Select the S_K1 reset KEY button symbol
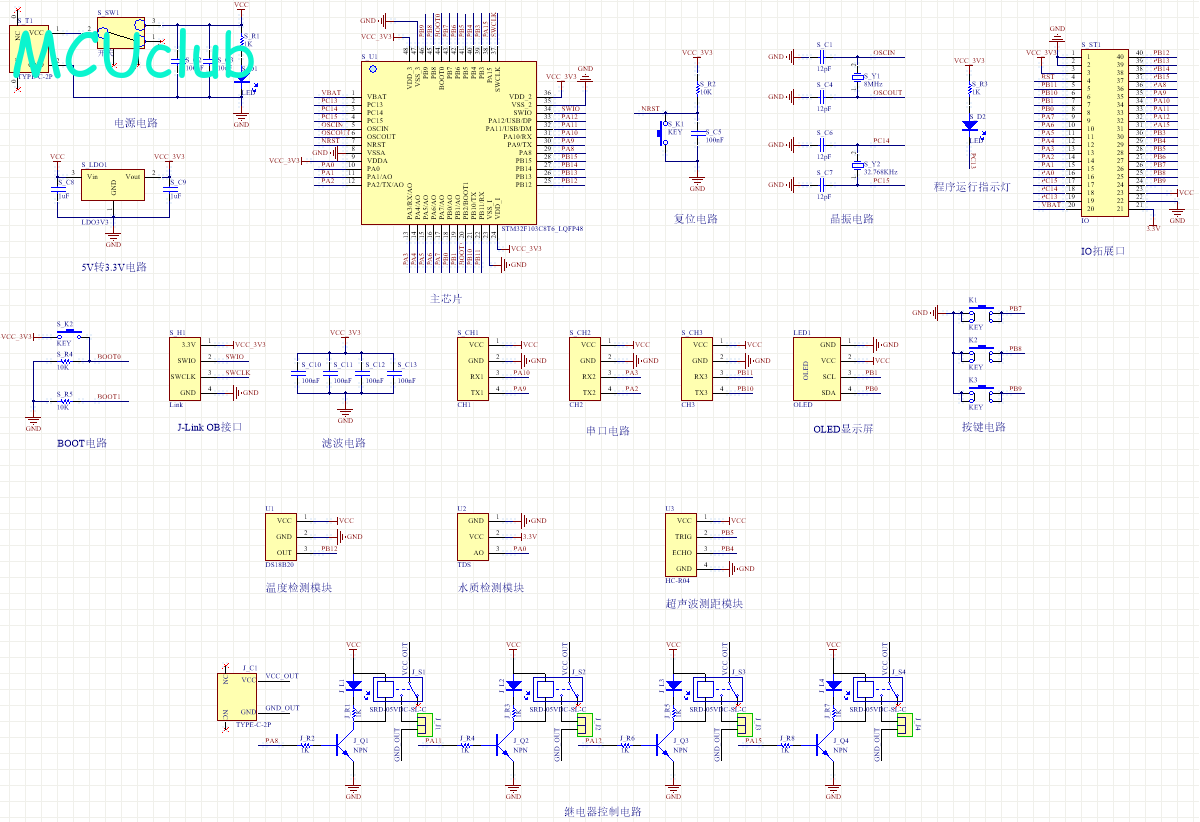1200x822 pixels. coord(664,132)
